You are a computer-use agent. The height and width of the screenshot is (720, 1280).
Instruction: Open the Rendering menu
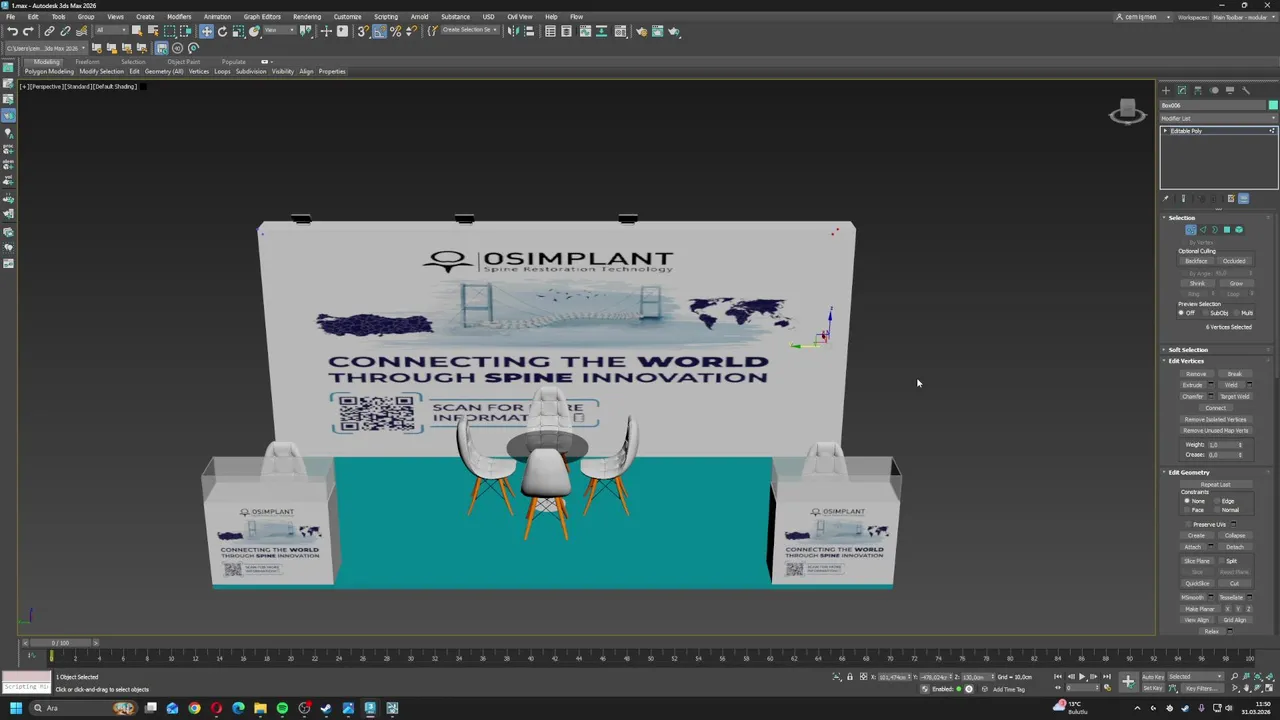[x=307, y=17]
